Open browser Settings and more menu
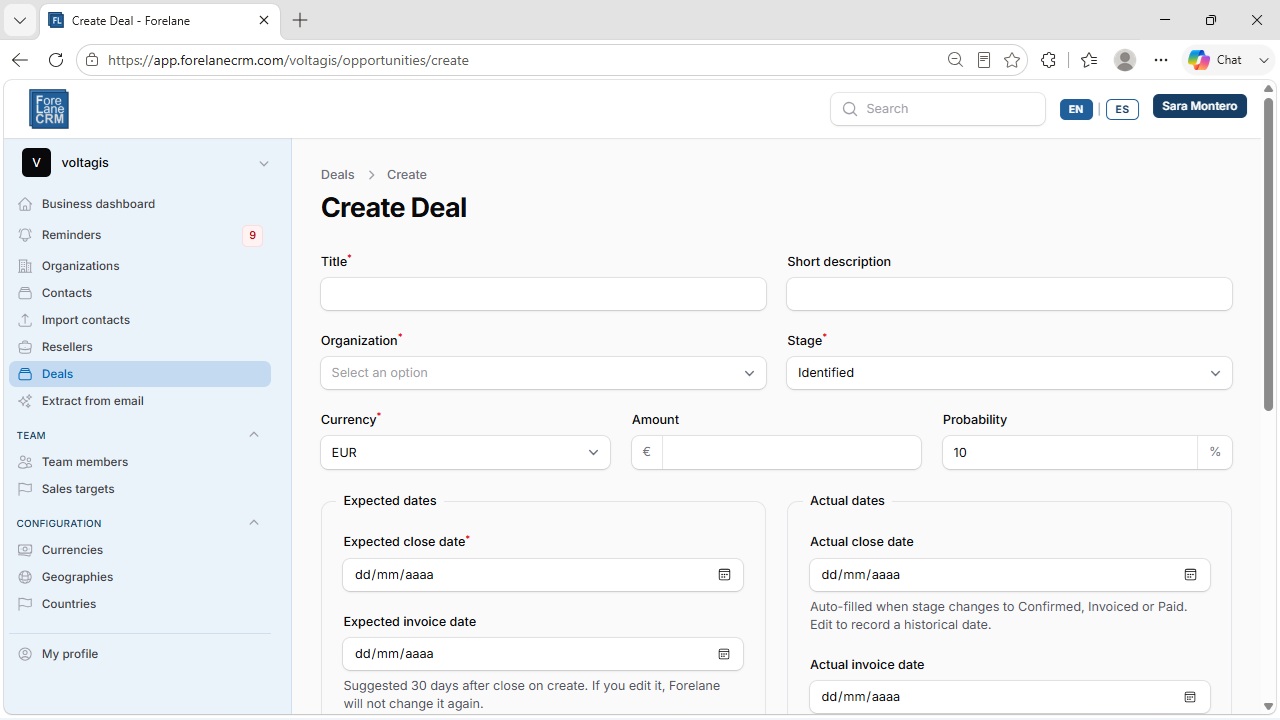Viewport: 1280px width, 720px height. click(x=1160, y=60)
